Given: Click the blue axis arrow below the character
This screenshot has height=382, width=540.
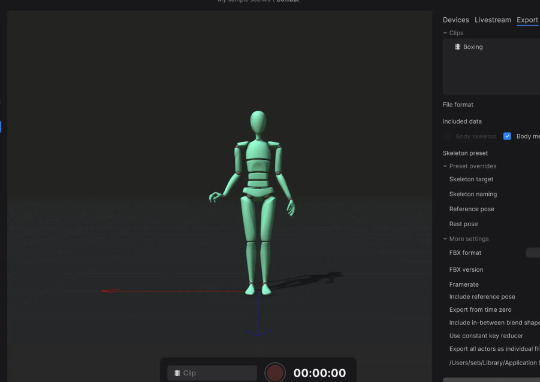Looking at the screenshot, I should click(258, 332).
